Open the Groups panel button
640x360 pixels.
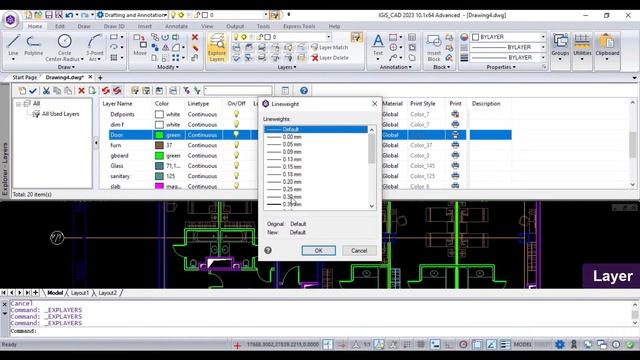[560, 47]
